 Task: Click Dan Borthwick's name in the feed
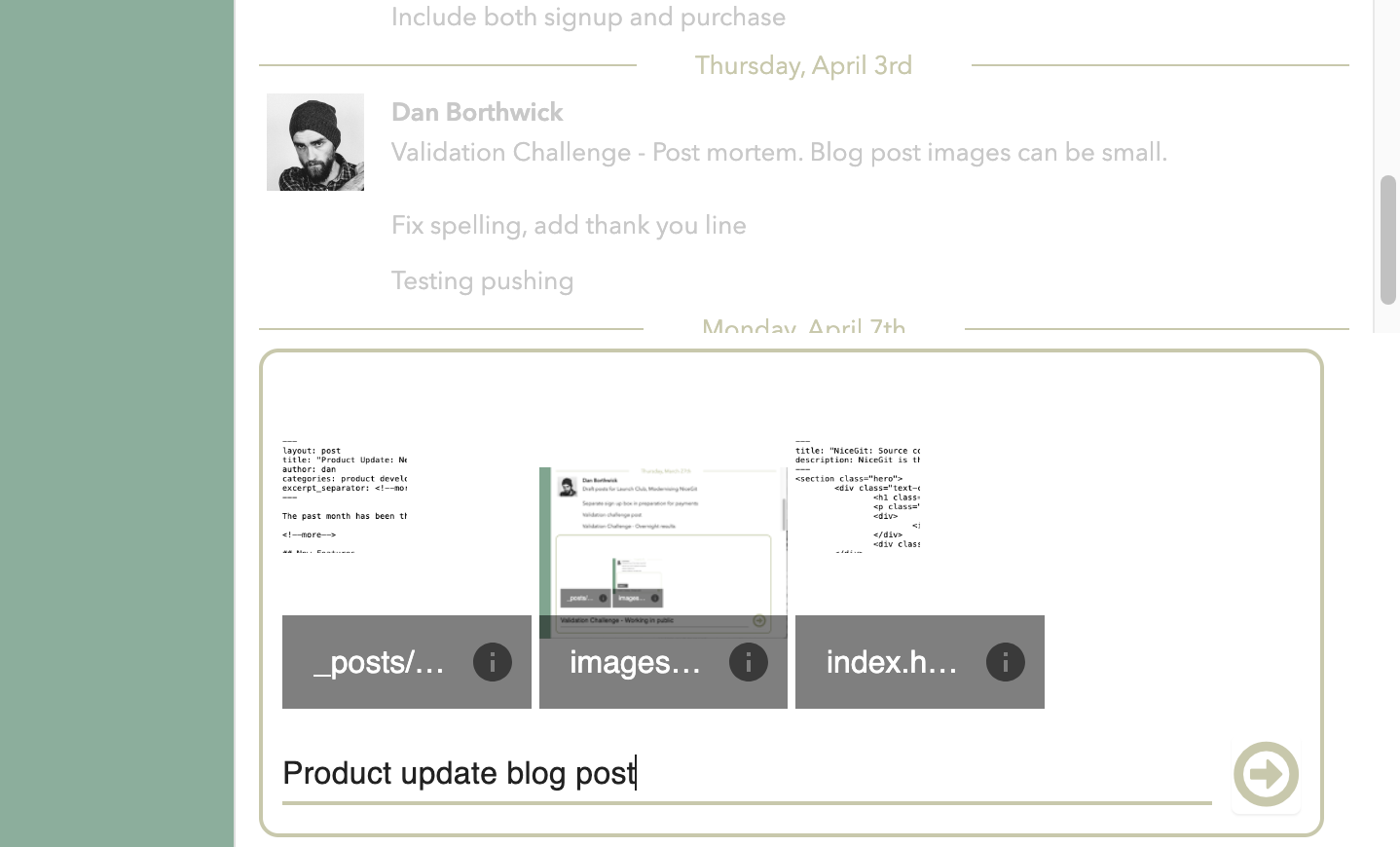click(476, 112)
